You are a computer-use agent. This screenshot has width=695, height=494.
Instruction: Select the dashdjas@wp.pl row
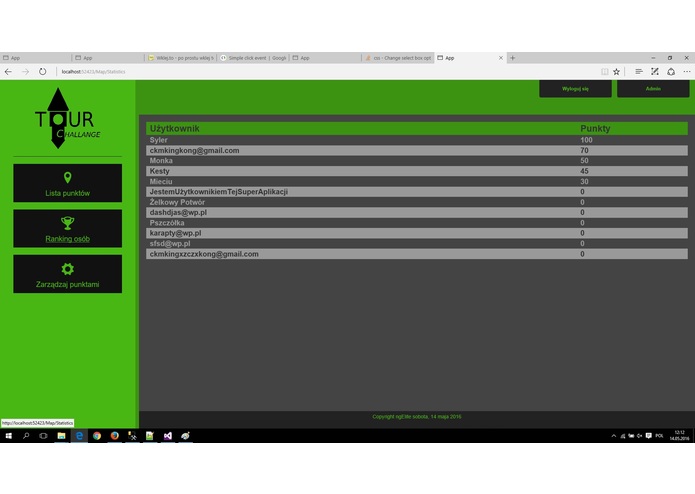(417, 213)
